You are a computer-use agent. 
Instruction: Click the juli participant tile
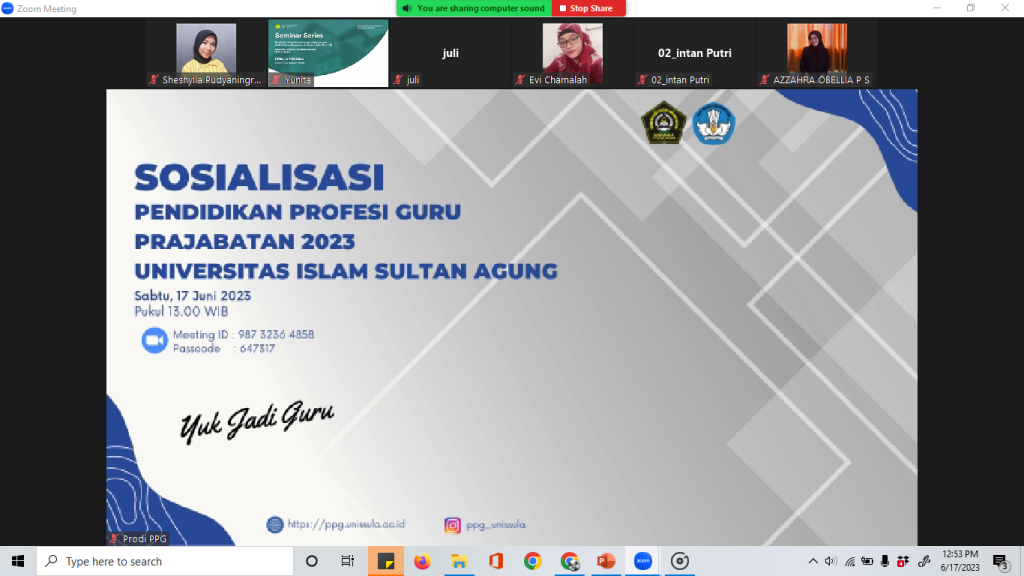point(450,53)
